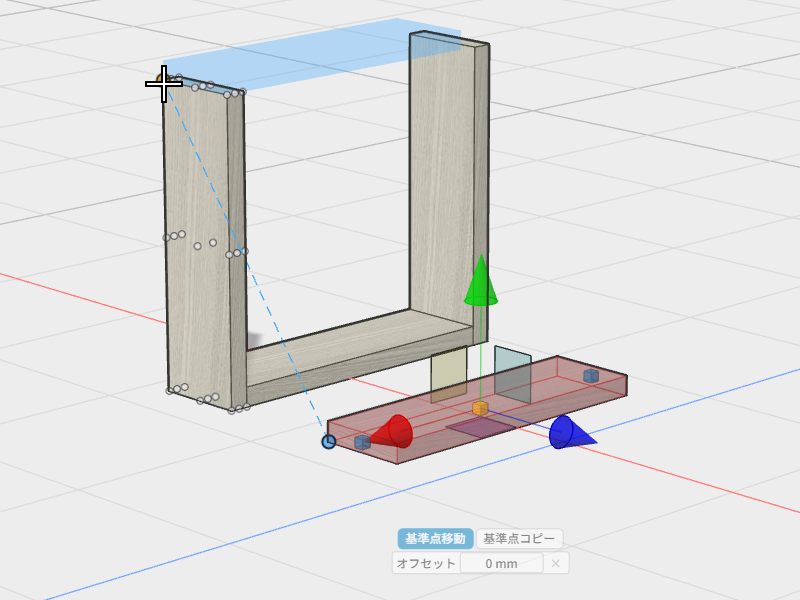The height and width of the screenshot is (600, 800).
Task: Click the yellow plane handle of the gizmo
Action: [448, 375]
